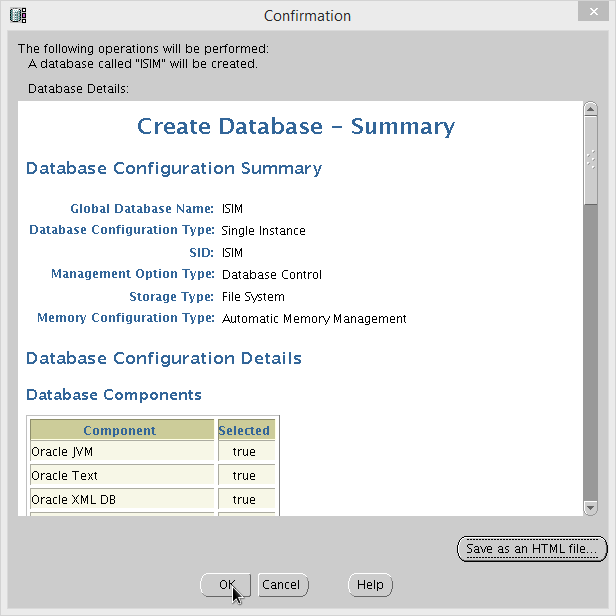The image size is (616, 616).
Task: Click the Global Database Name value ISIM
Action: click(x=232, y=209)
